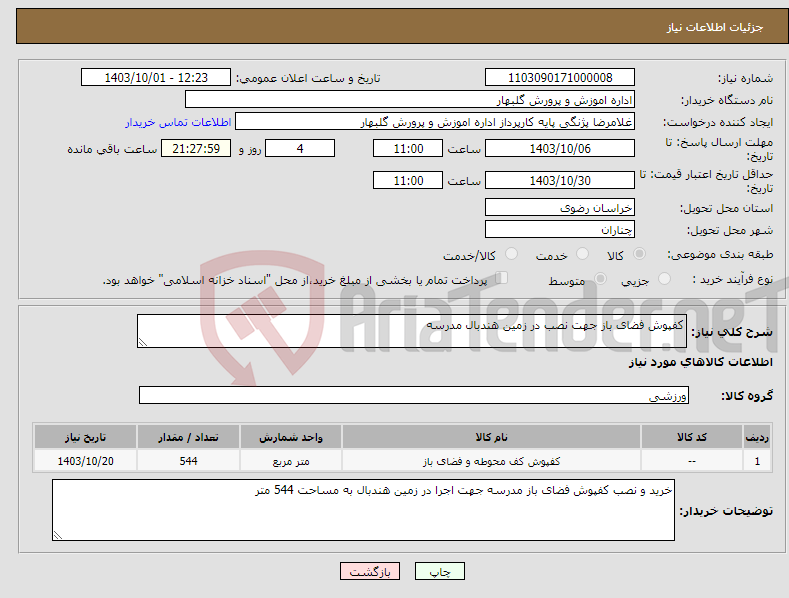789x598 pixels.
Task: Click the buyer organization name field
Action: [x=410, y=100]
